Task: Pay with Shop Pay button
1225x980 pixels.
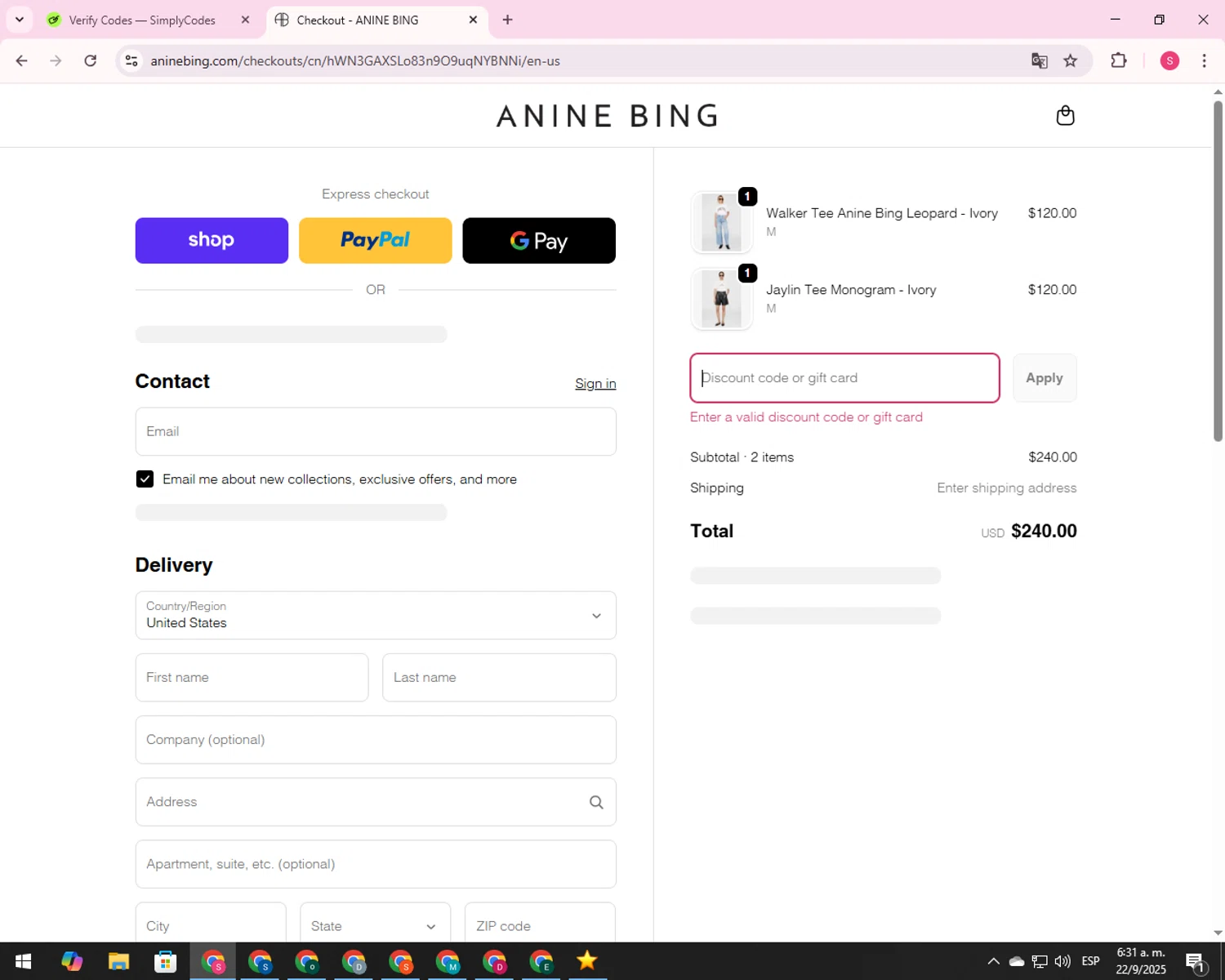Action: tap(212, 240)
